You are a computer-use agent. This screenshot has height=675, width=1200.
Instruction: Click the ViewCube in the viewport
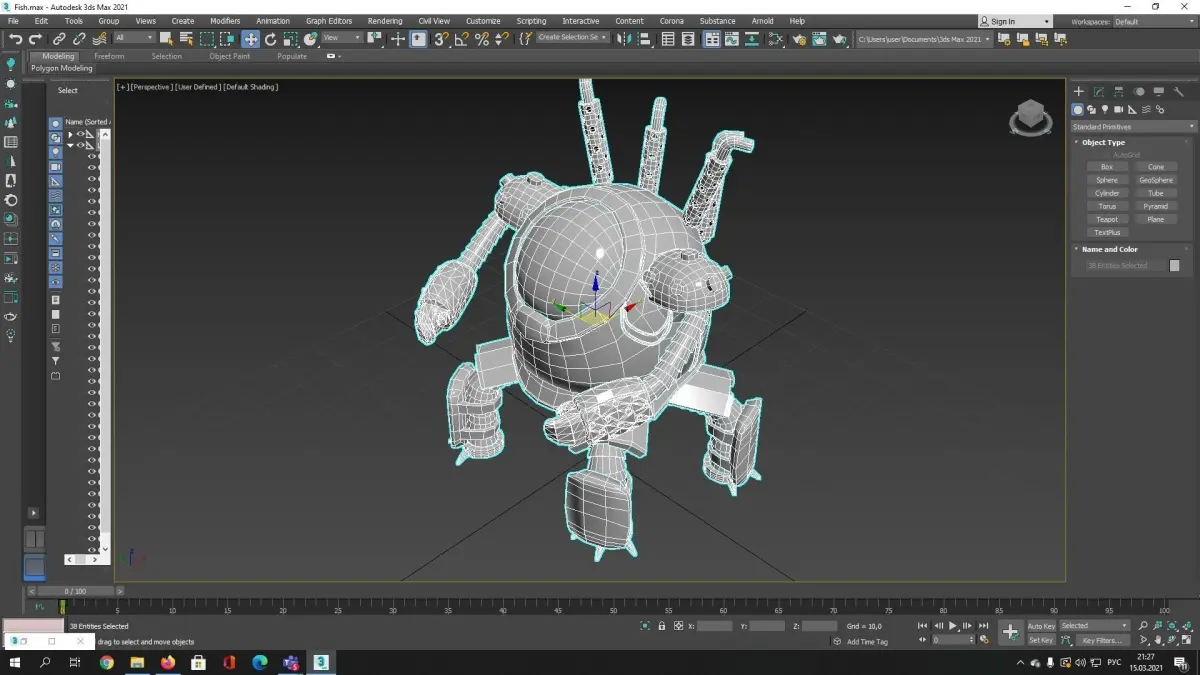[1030, 118]
